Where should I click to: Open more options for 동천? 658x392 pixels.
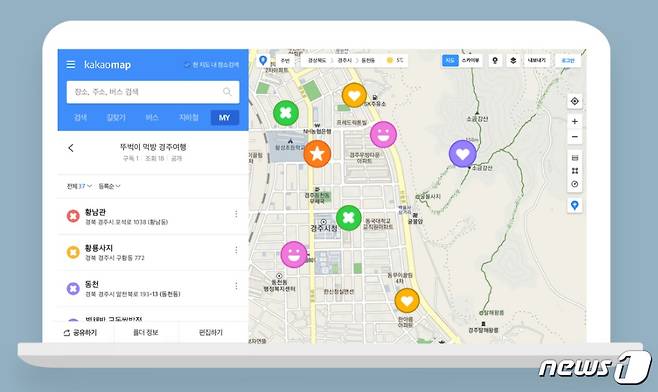(x=236, y=286)
